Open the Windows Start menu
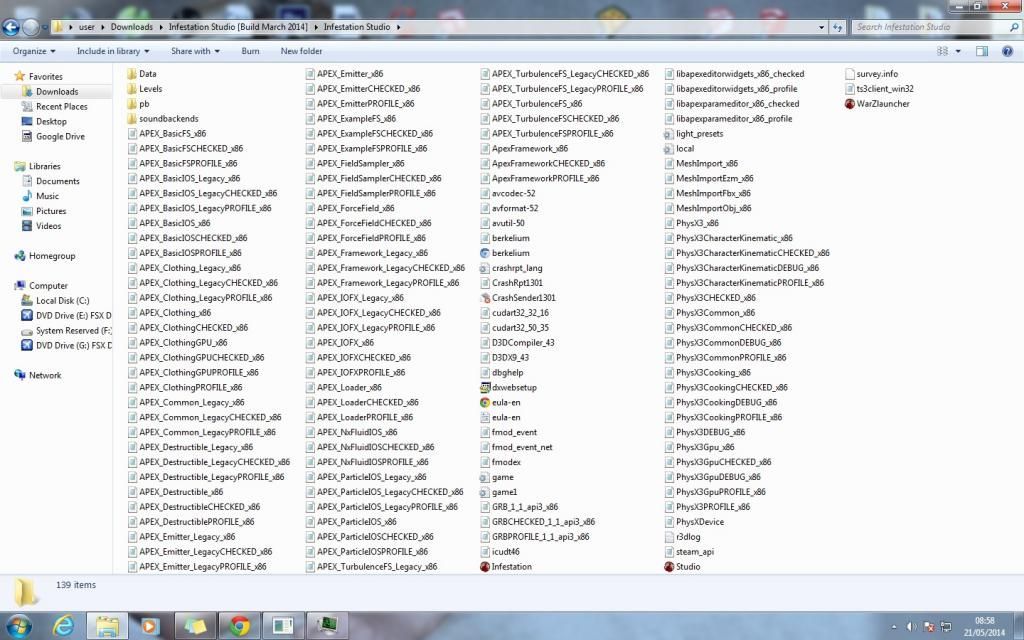The height and width of the screenshot is (640, 1024). [19, 626]
